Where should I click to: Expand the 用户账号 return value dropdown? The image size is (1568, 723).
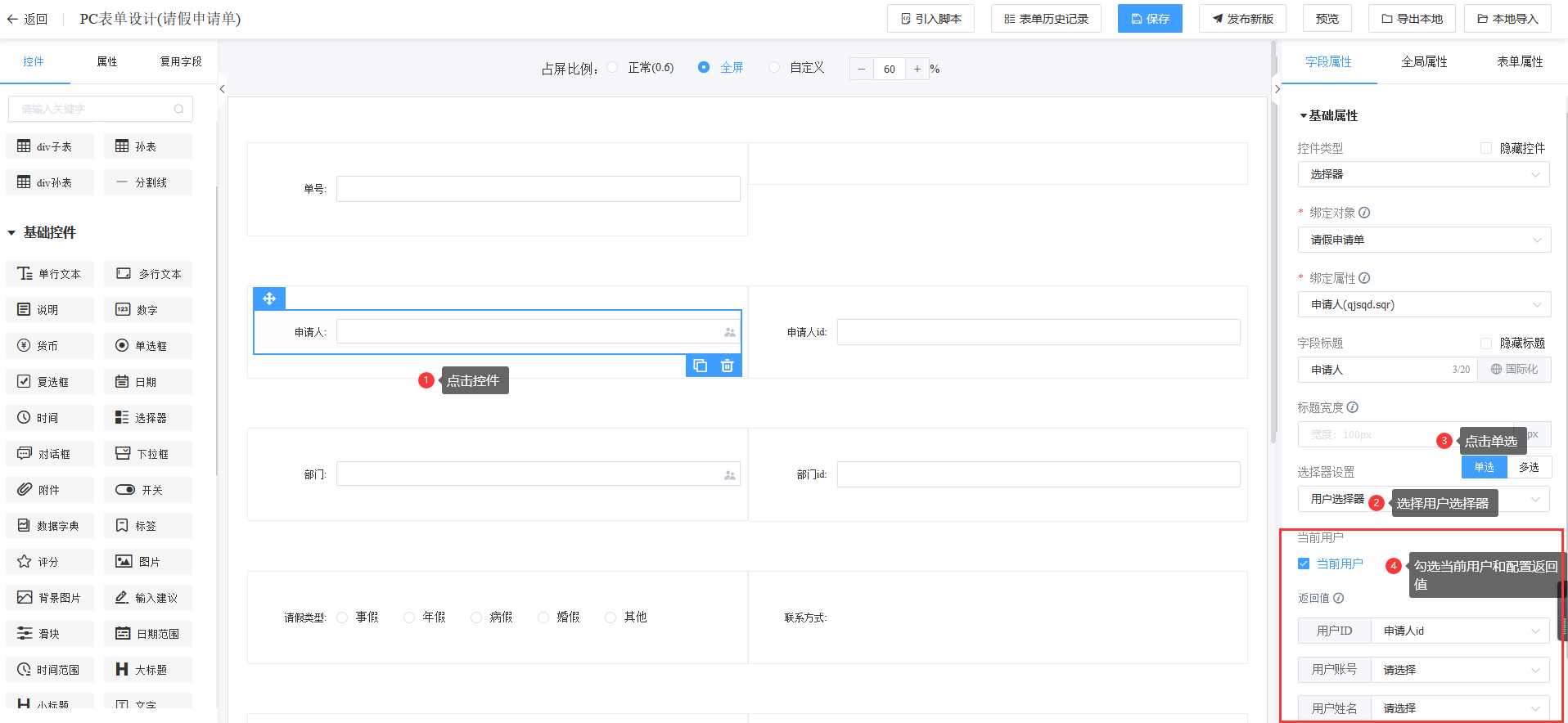1460,670
